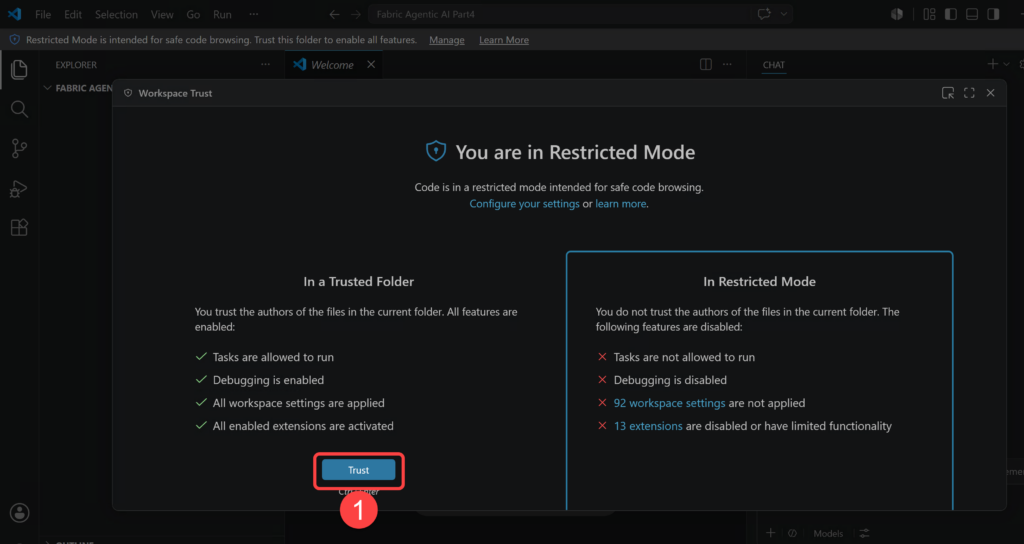Open the 13 extensions link
This screenshot has height=544, width=1024.
click(x=648, y=426)
